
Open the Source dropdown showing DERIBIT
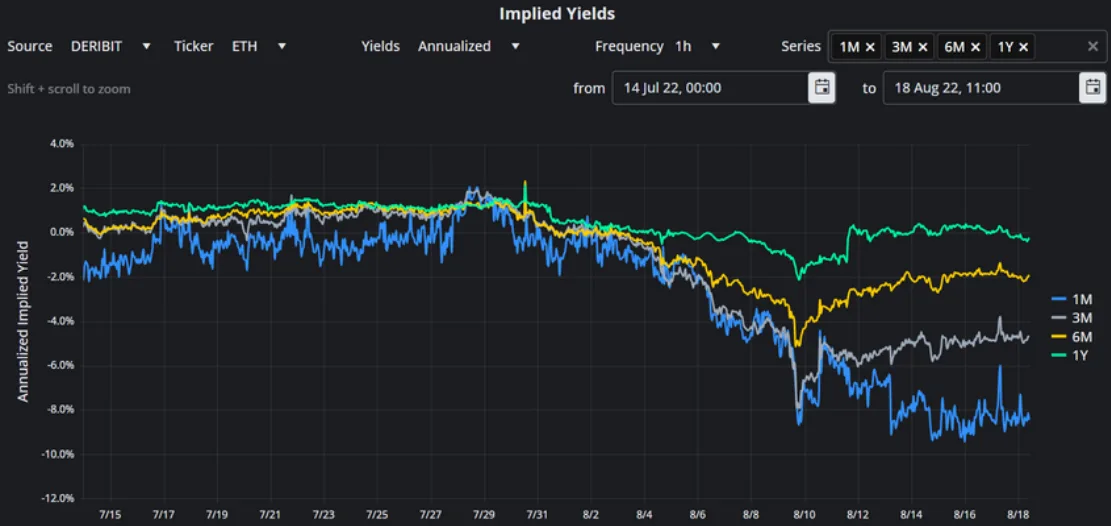coord(111,46)
